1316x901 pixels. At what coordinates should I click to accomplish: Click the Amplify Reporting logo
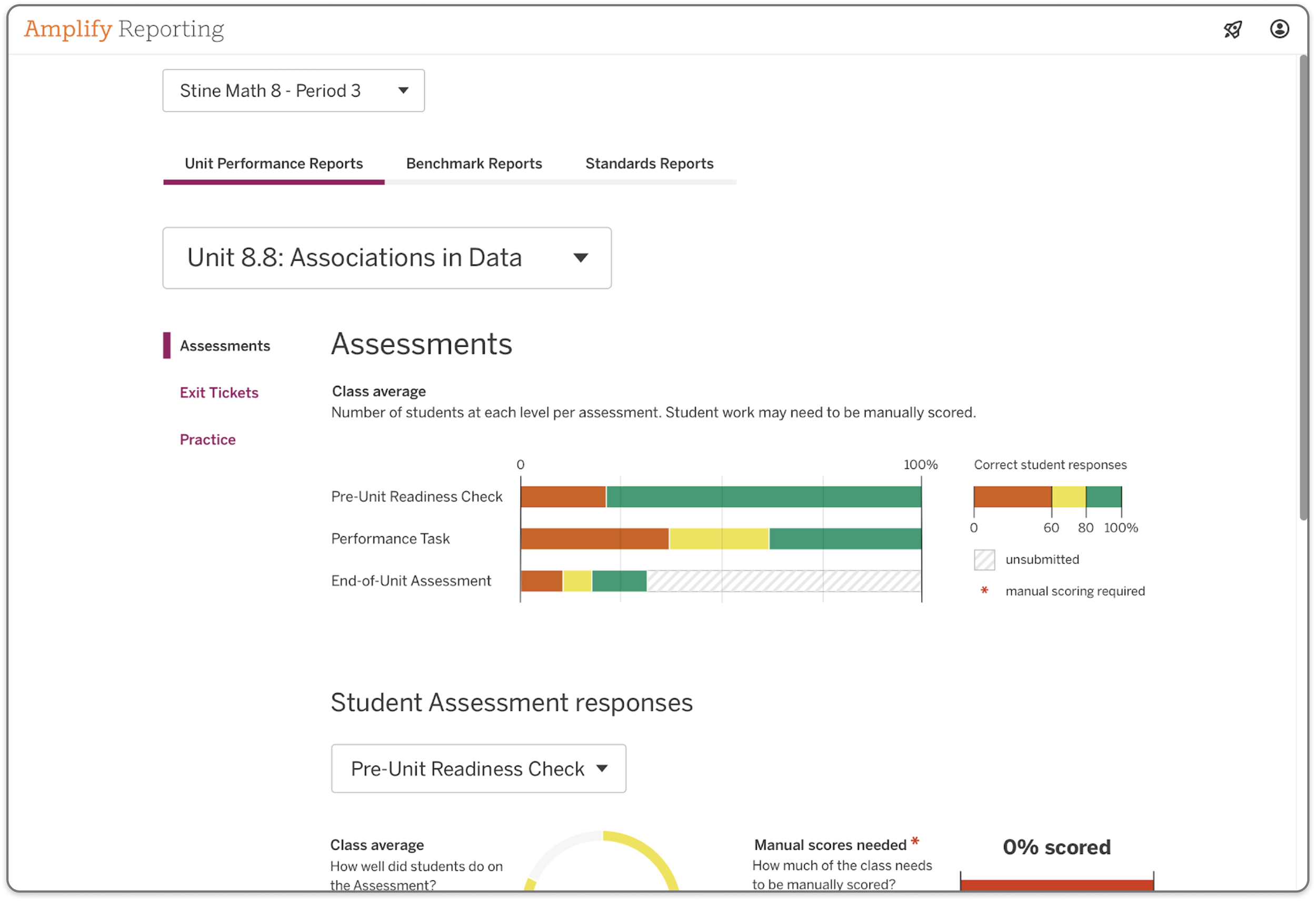tap(124, 29)
